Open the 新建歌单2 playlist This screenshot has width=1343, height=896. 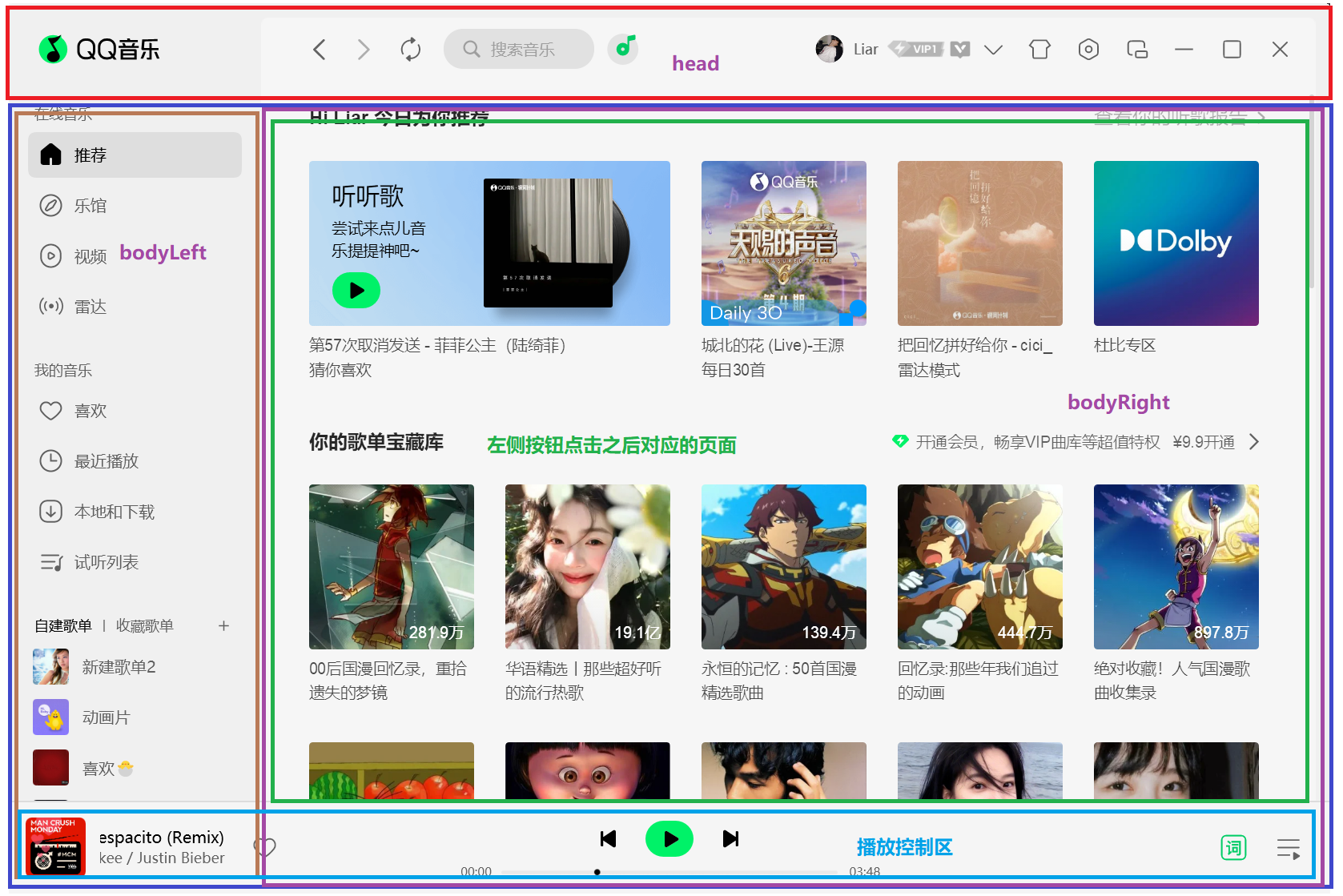[x=135, y=667]
